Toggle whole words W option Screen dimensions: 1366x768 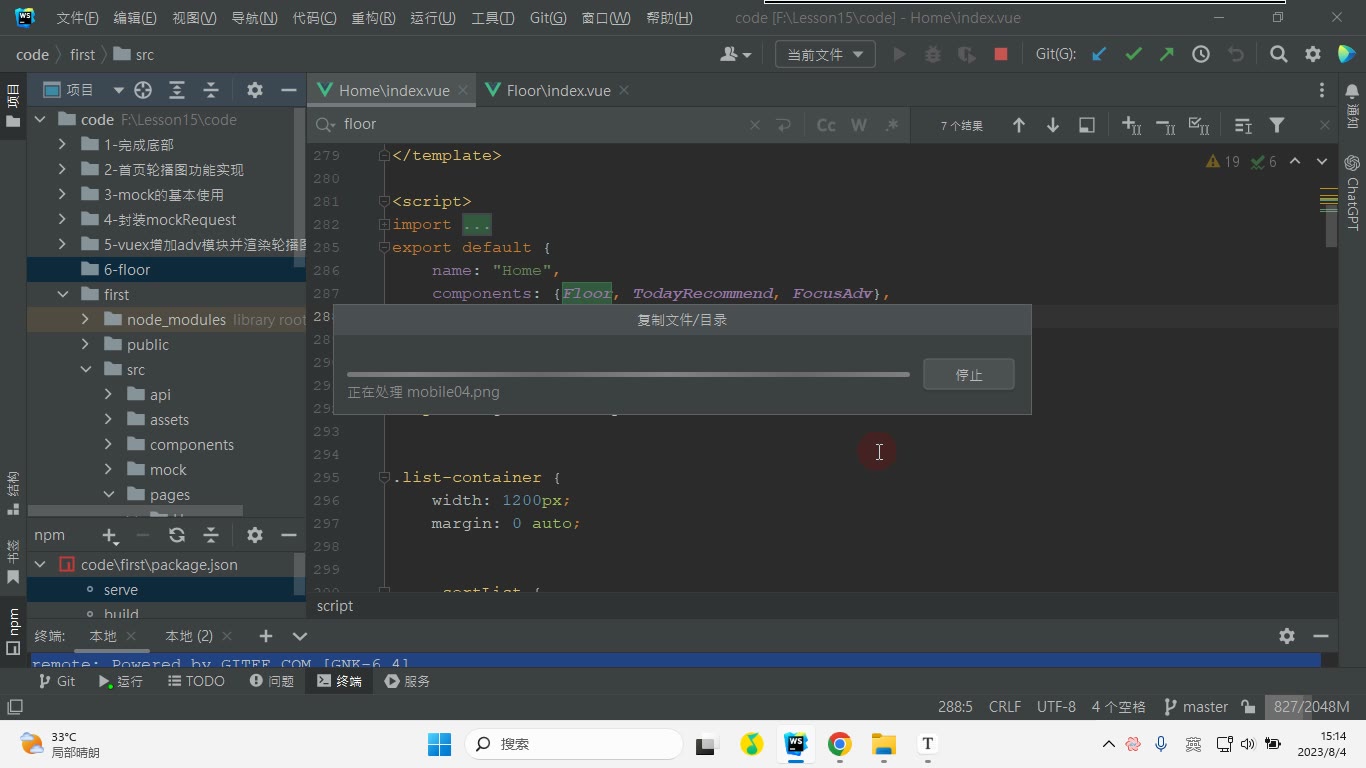click(x=858, y=125)
